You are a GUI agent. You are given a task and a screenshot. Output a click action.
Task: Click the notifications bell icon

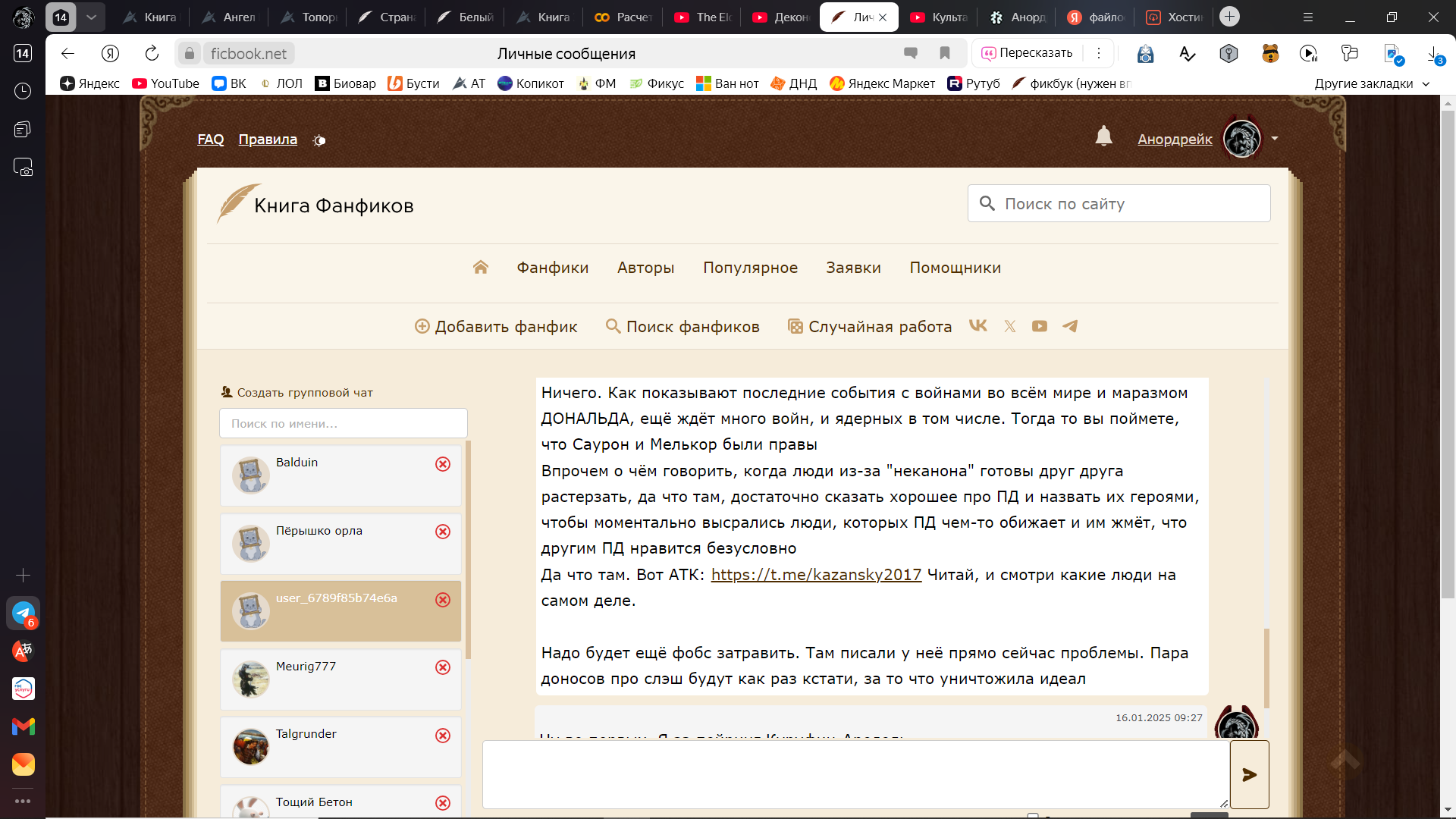1103,136
